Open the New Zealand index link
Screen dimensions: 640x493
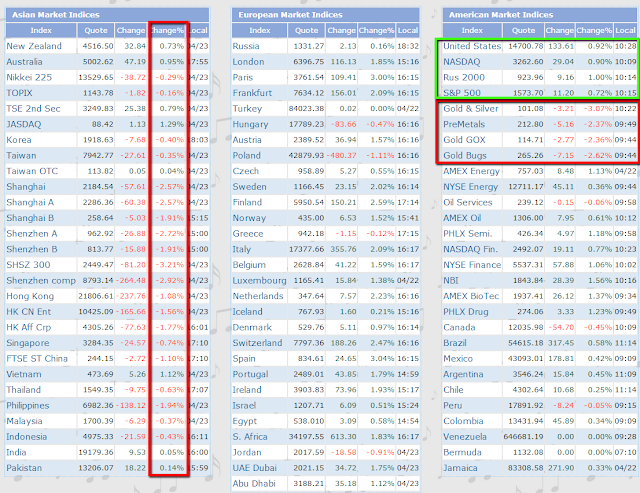[x=34, y=46]
